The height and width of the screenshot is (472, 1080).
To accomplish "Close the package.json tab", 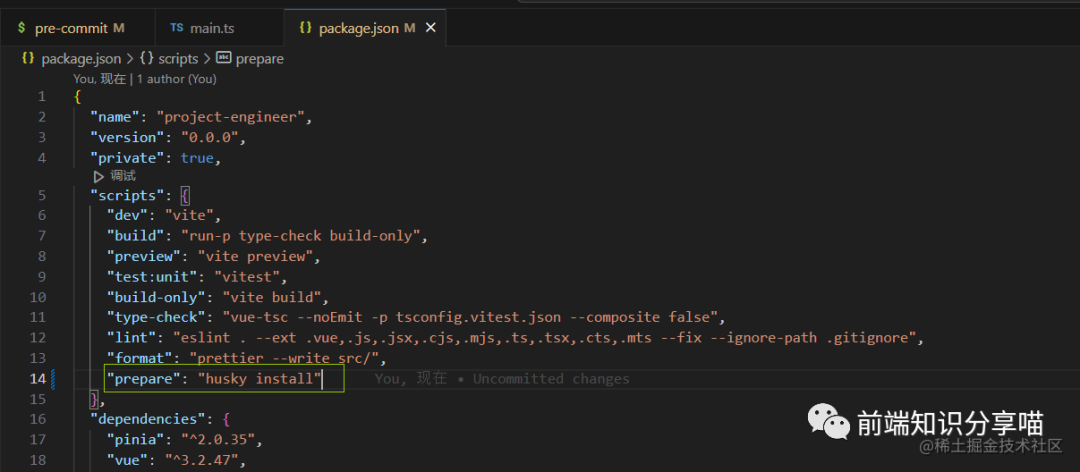I will [430, 28].
